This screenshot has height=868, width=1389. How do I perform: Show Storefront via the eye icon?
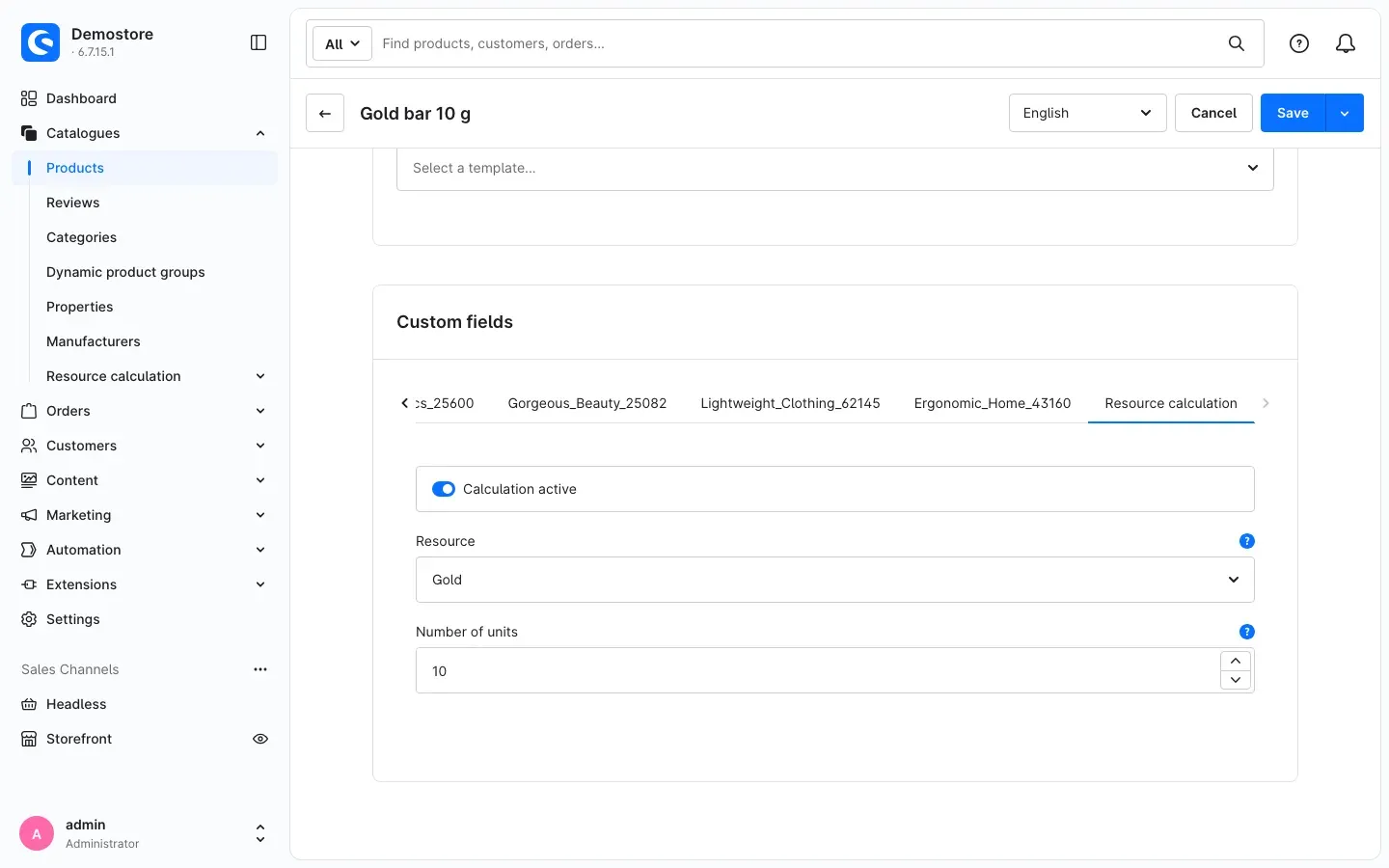click(260, 739)
